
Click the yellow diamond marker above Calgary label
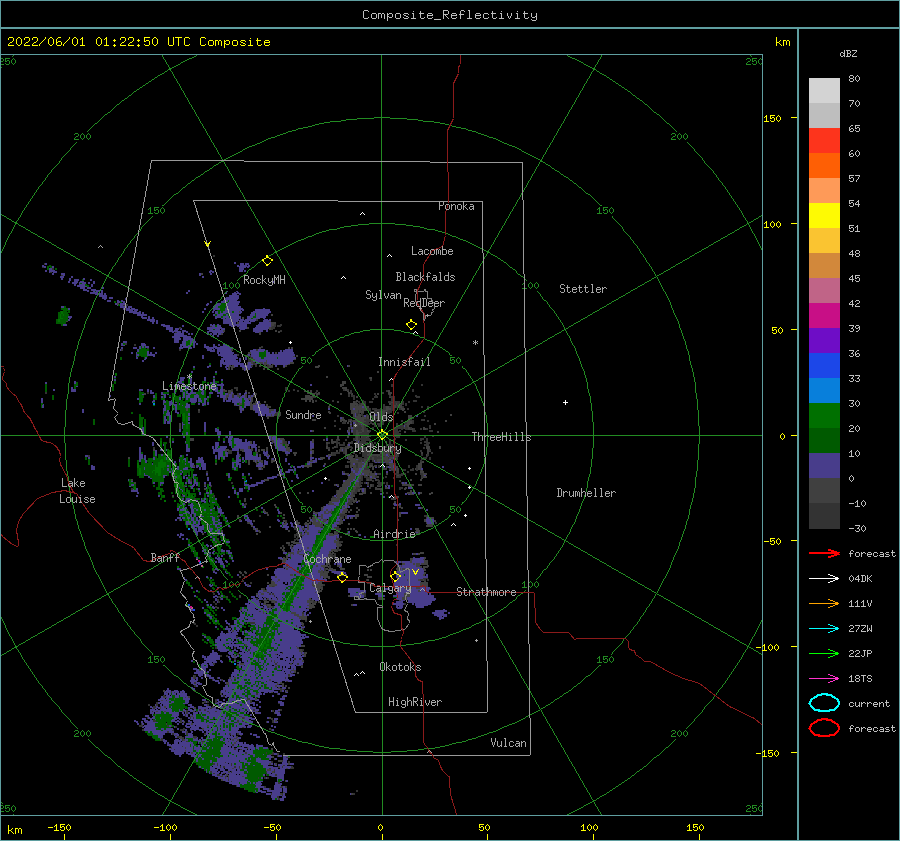pyautogui.click(x=395, y=576)
